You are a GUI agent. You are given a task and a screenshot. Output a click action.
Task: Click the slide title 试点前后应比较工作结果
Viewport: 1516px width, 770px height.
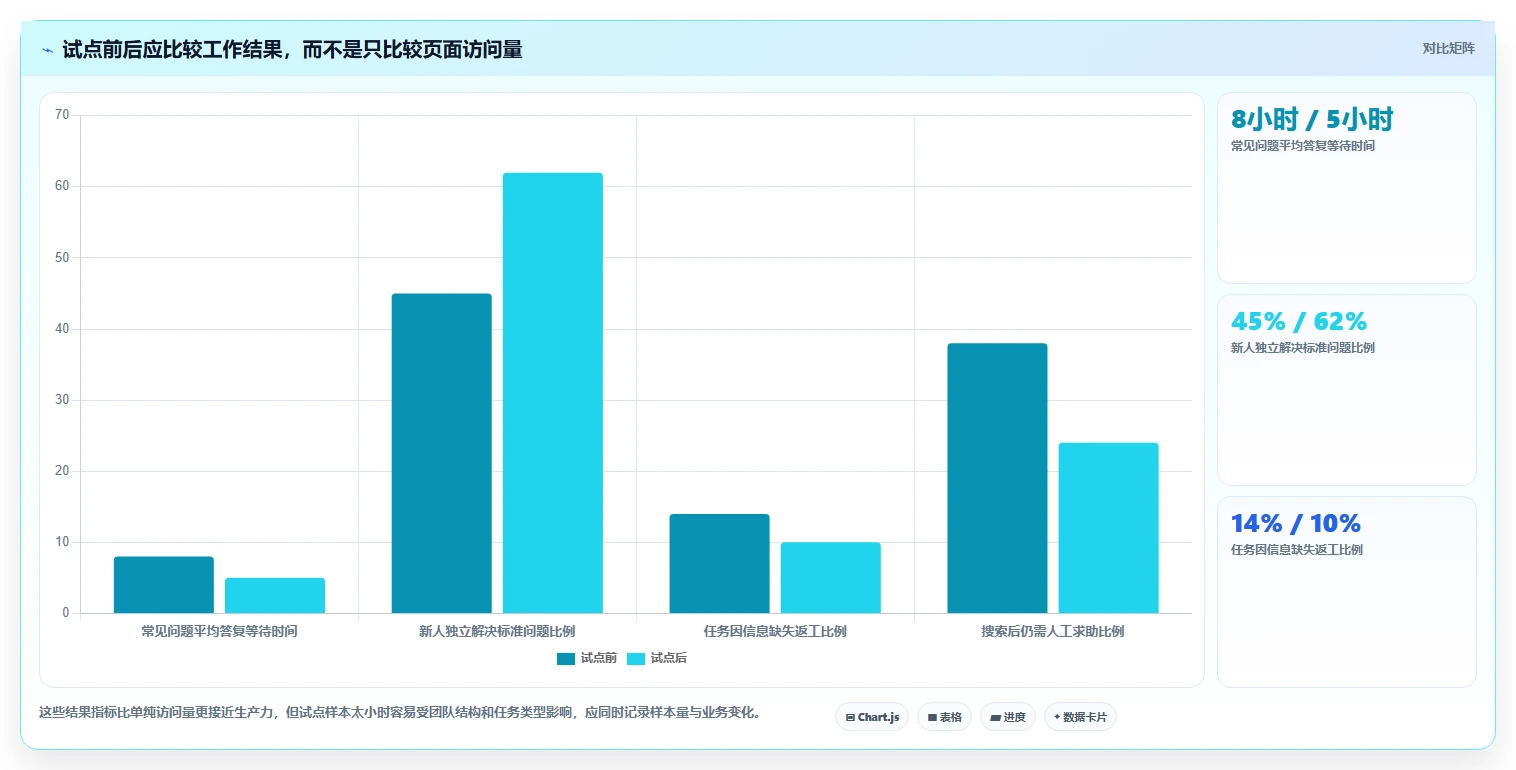pyautogui.click(x=292, y=49)
